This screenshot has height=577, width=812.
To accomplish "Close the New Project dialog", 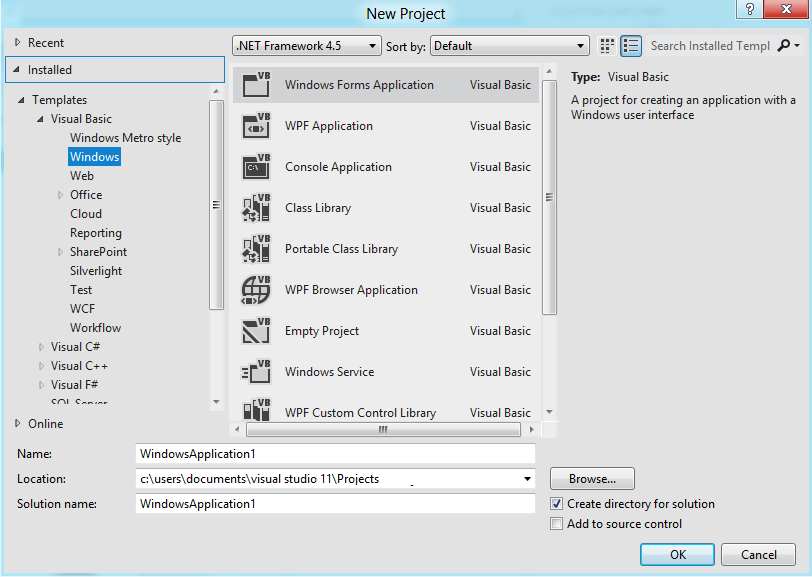I will coord(786,9).
